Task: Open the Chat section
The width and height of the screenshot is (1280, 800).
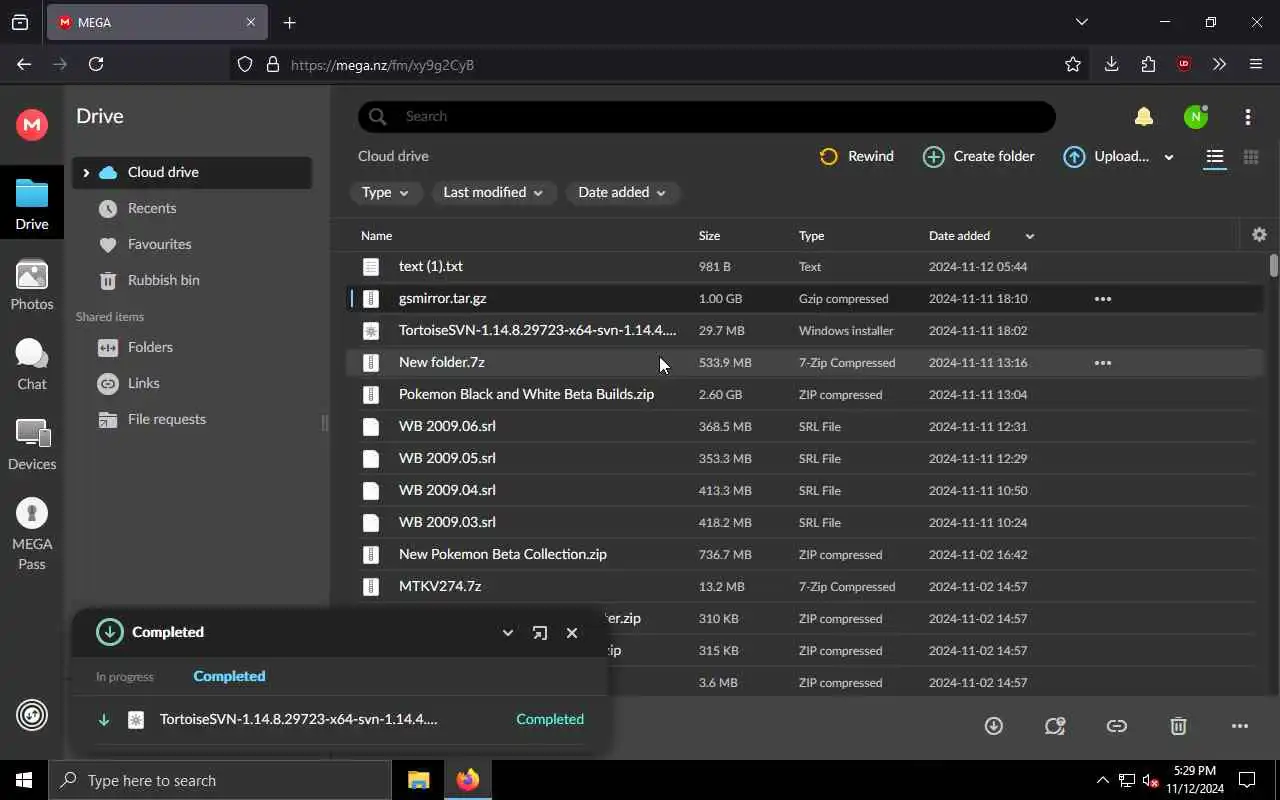Action: pyautogui.click(x=32, y=365)
